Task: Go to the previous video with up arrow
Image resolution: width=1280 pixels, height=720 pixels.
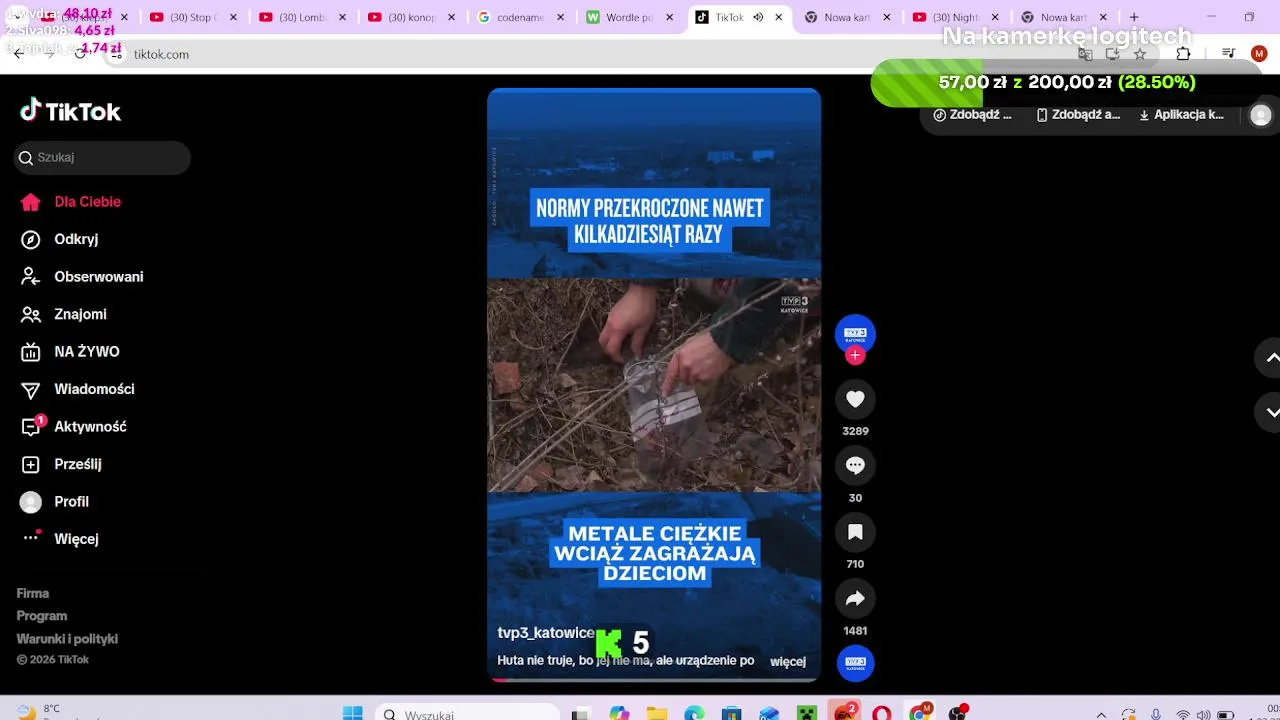Action: tap(1272, 357)
